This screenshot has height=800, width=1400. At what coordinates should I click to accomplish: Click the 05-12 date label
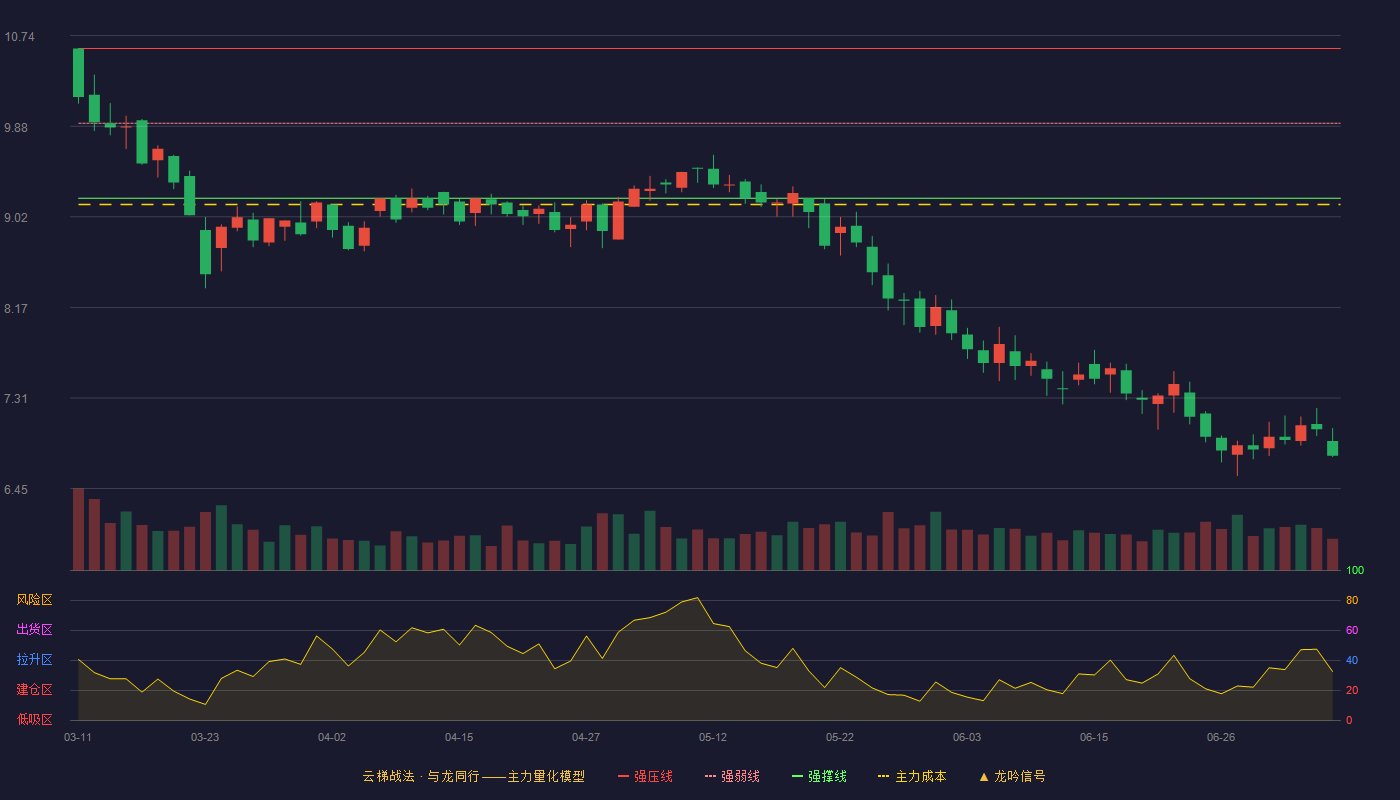click(x=713, y=737)
